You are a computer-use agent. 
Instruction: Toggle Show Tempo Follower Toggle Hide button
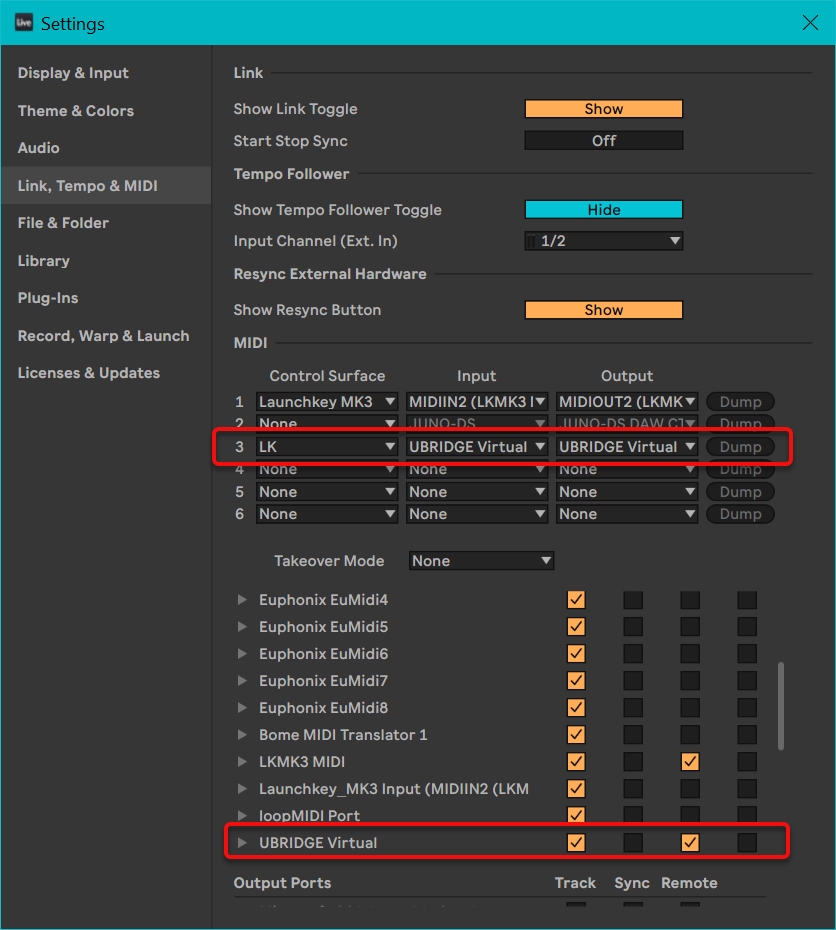click(x=603, y=210)
